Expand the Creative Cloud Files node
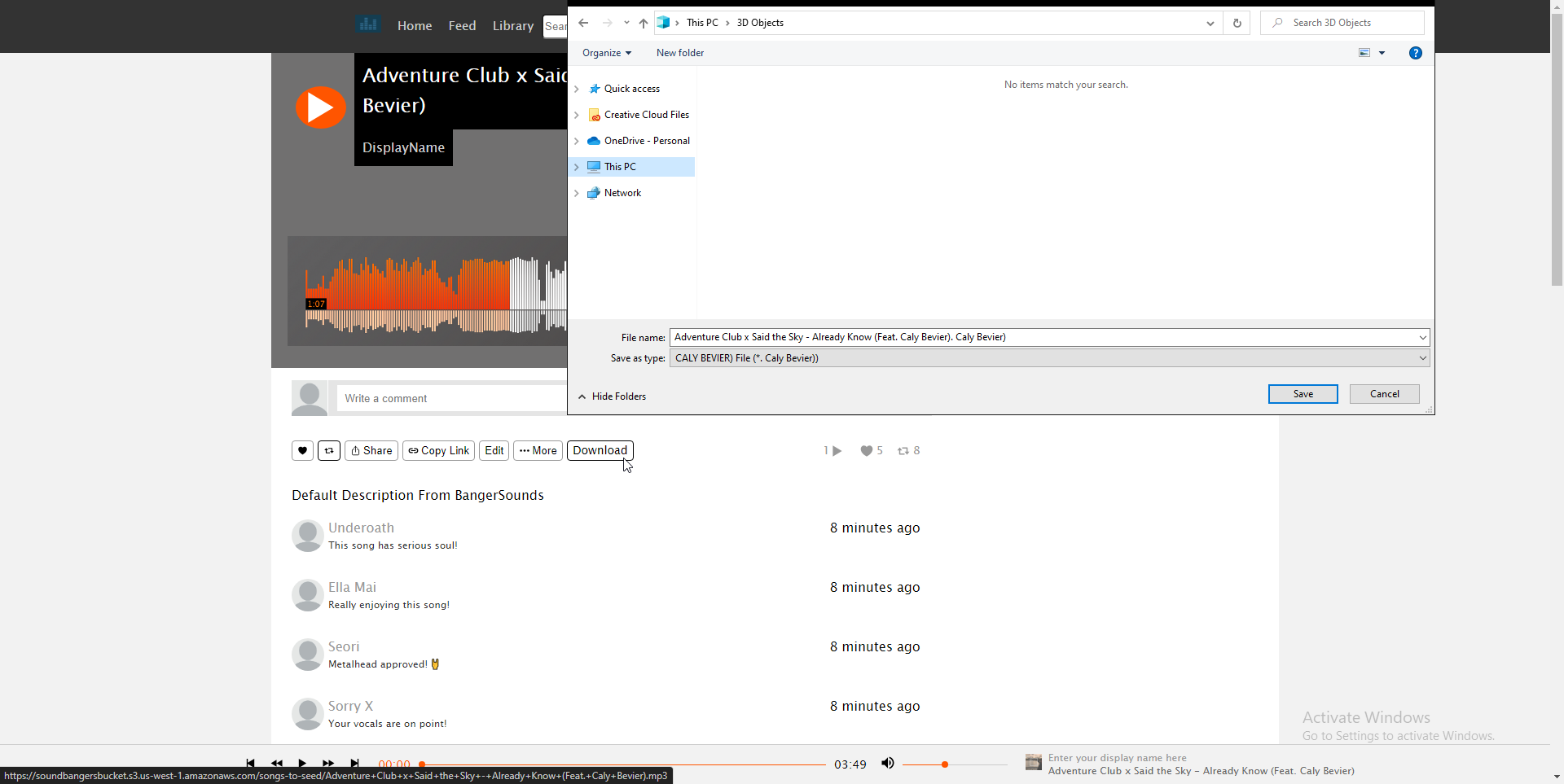 coord(577,115)
